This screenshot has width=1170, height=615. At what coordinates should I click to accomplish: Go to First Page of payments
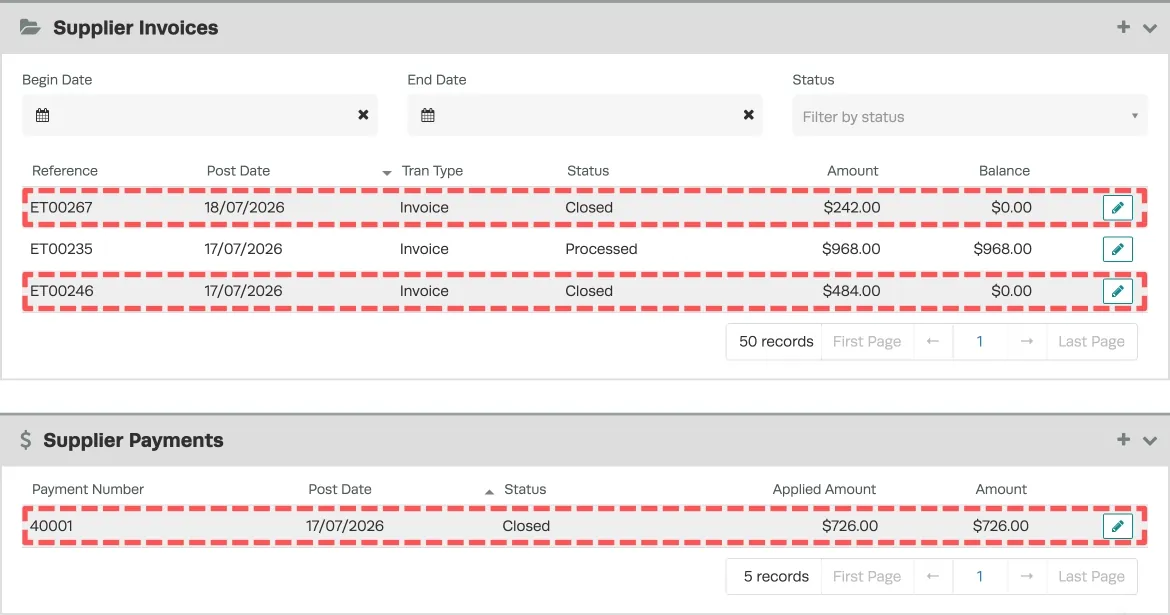tap(867, 577)
